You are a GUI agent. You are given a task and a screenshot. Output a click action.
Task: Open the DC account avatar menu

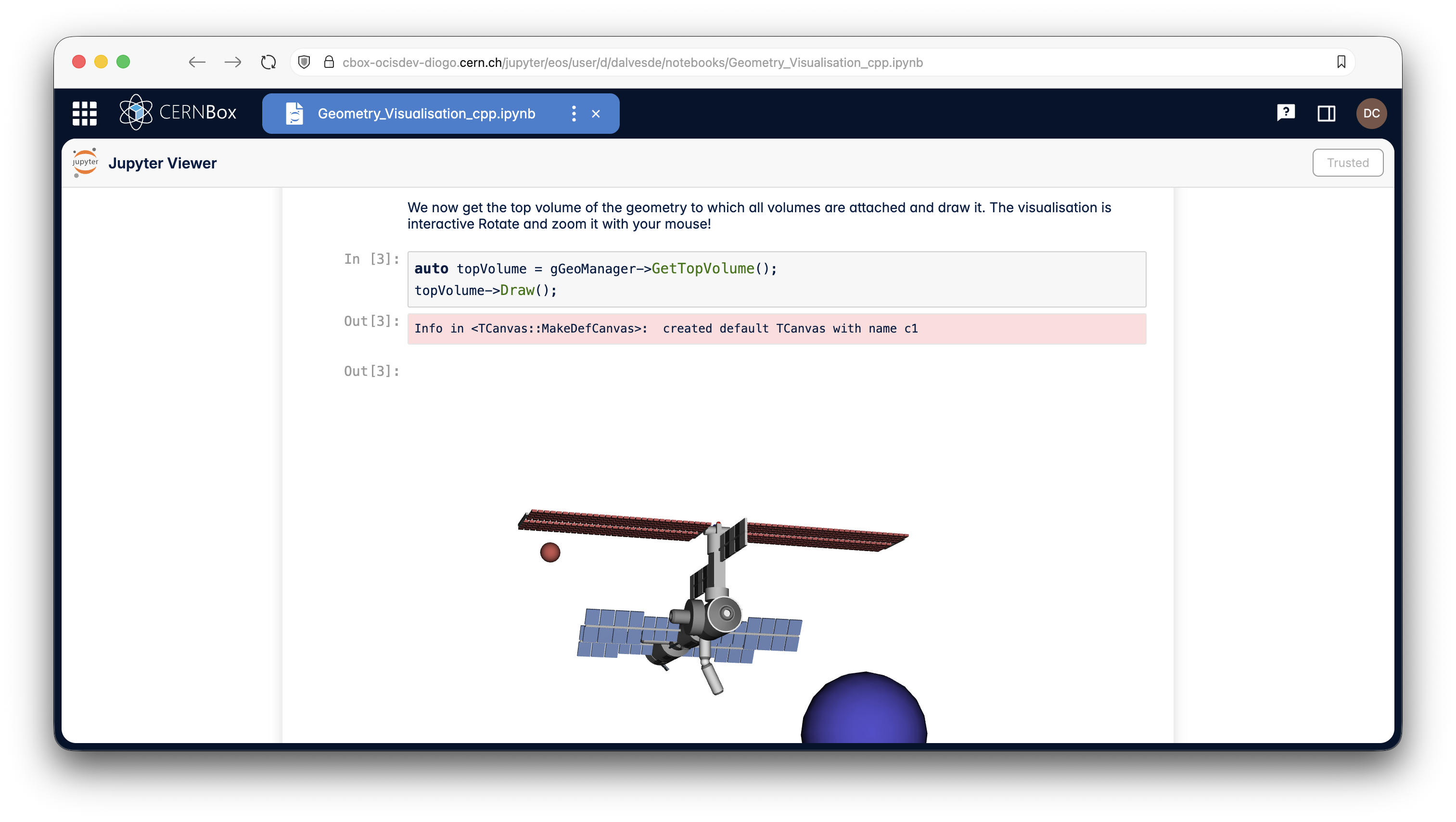[x=1372, y=113]
